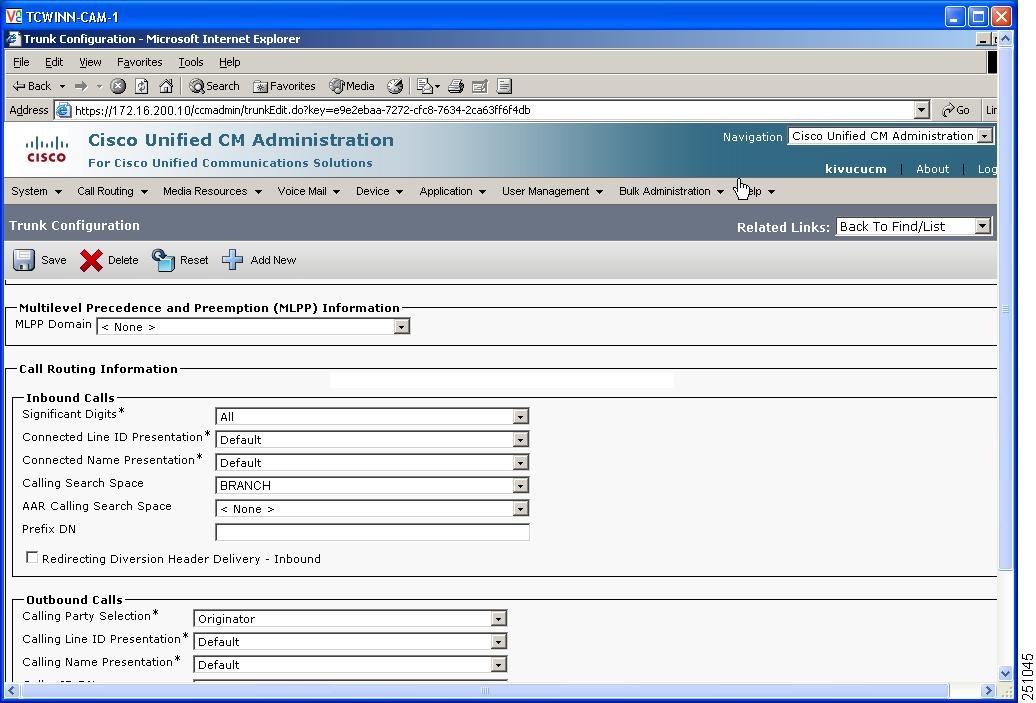This screenshot has width=1036, height=703.
Task: Click the Home icon in IE toolbar
Action: coord(166,86)
